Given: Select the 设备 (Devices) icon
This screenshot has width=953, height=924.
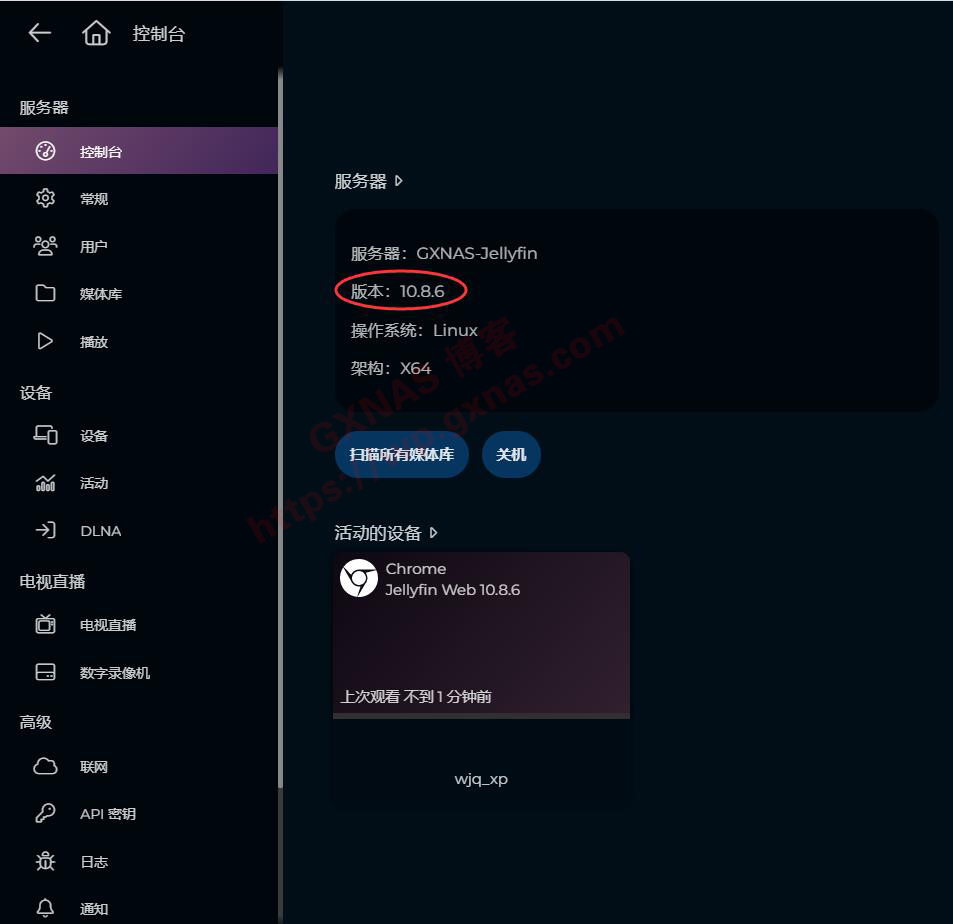Looking at the screenshot, I should (x=45, y=435).
